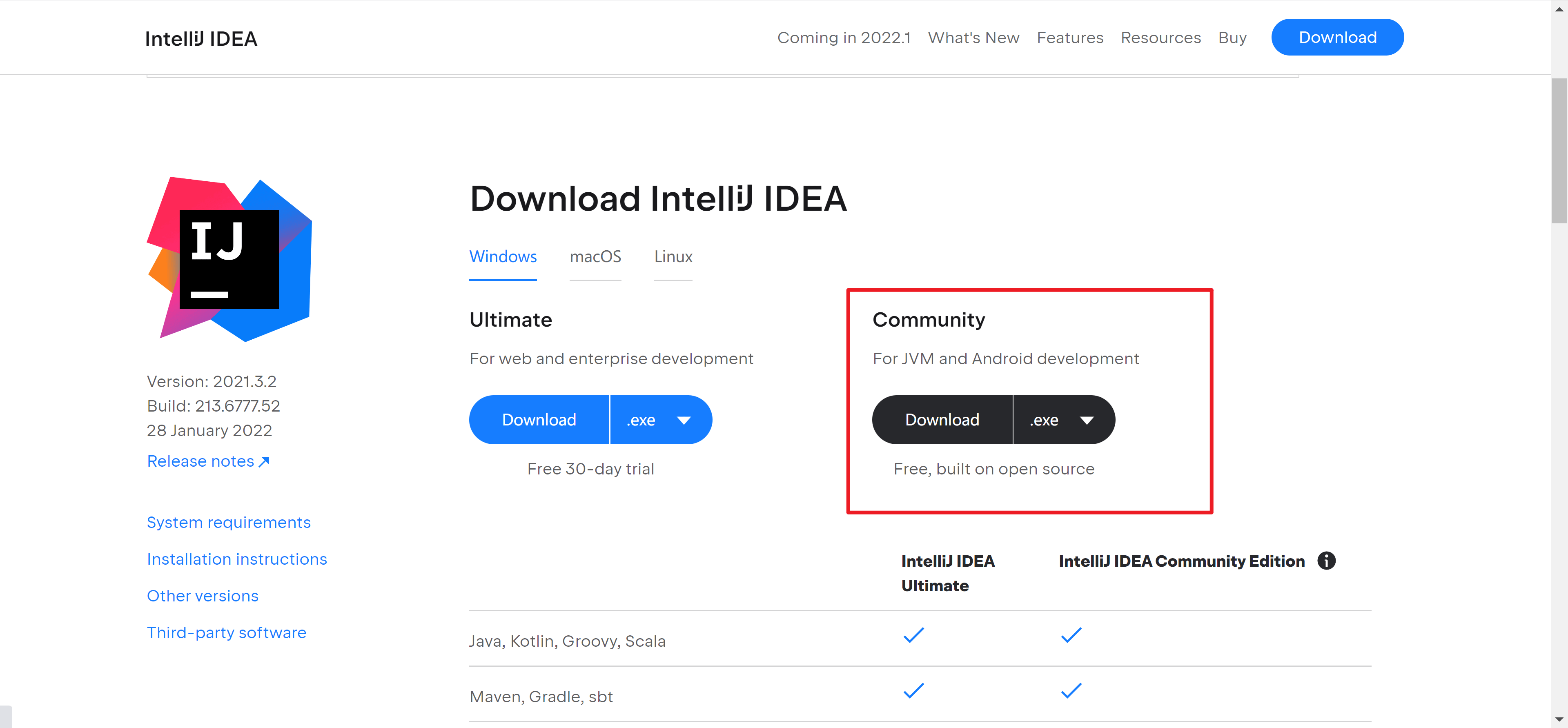Click the scrollbar down arrow

pyautogui.click(x=1559, y=719)
